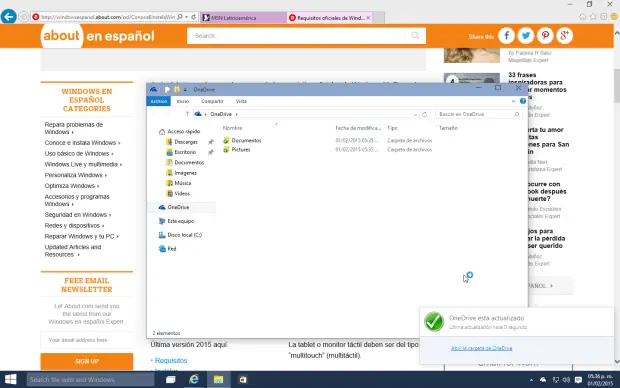The height and width of the screenshot is (388, 620).
Task: Open Task View from the taskbar
Action: (170, 380)
